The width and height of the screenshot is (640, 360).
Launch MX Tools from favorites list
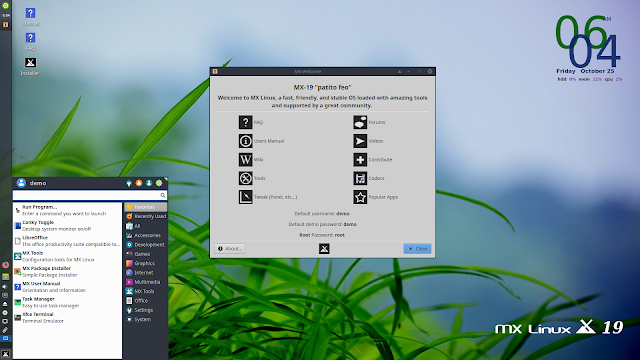[67, 256]
